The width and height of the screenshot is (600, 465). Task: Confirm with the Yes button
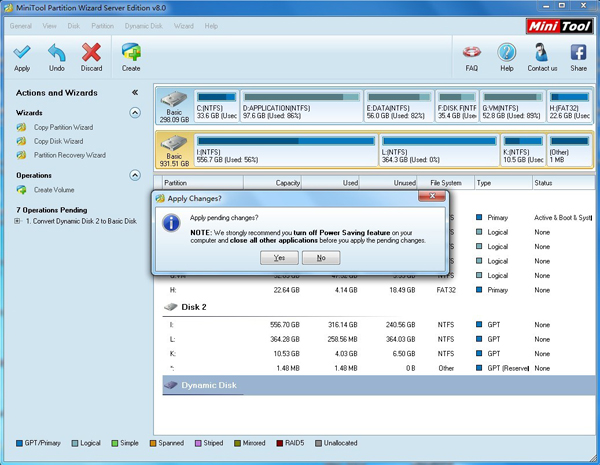(x=279, y=258)
